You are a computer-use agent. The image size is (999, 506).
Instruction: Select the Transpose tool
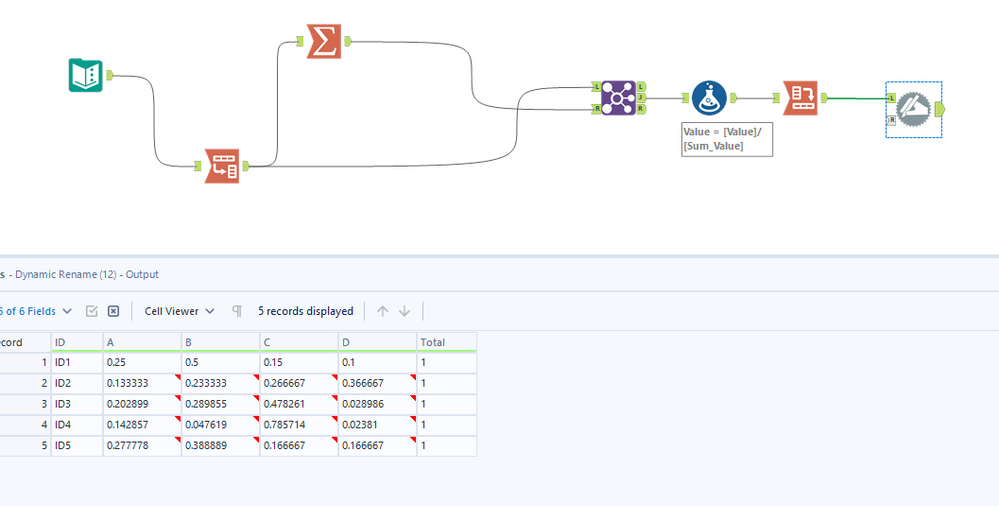[x=222, y=166]
